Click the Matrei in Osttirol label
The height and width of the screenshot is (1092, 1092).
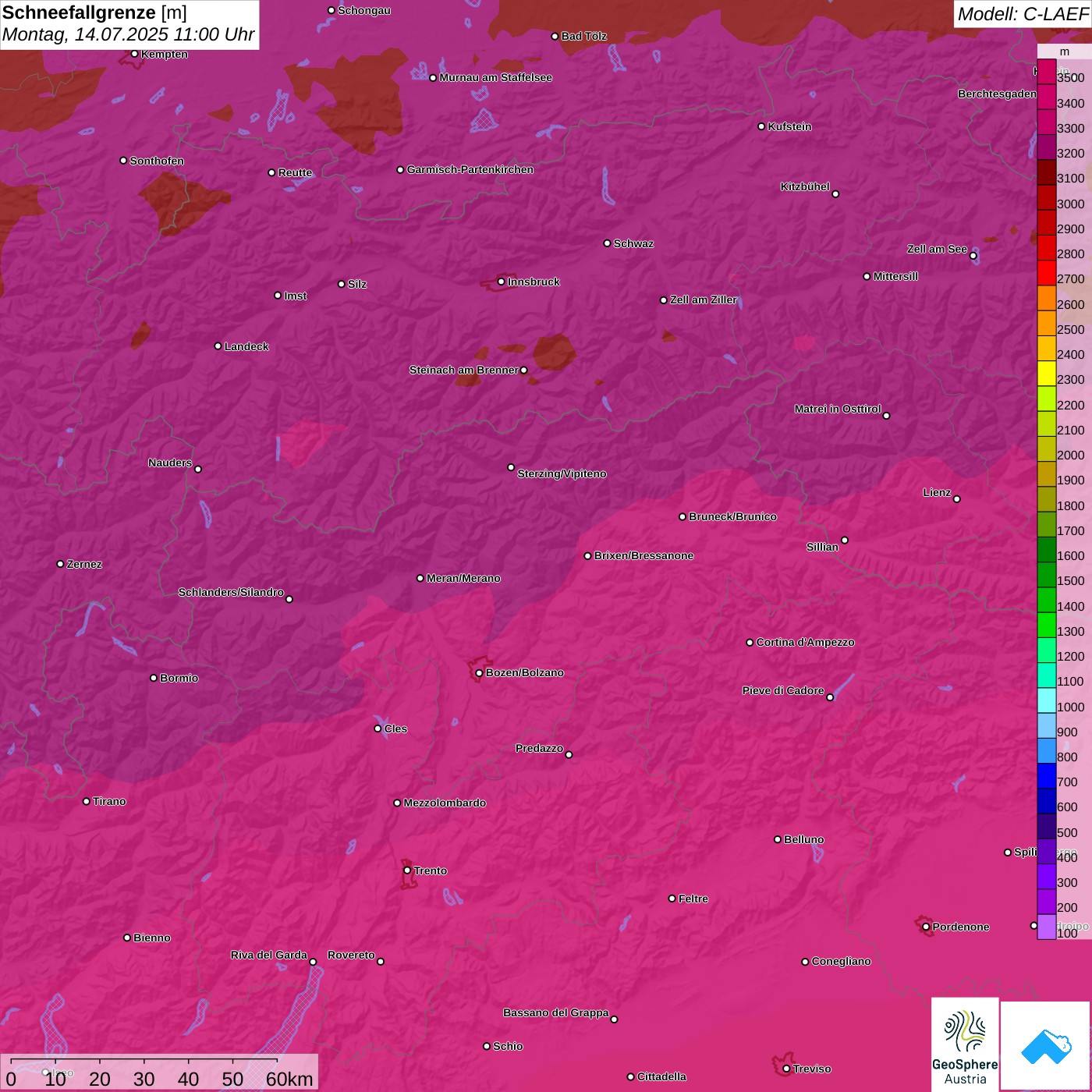(838, 409)
